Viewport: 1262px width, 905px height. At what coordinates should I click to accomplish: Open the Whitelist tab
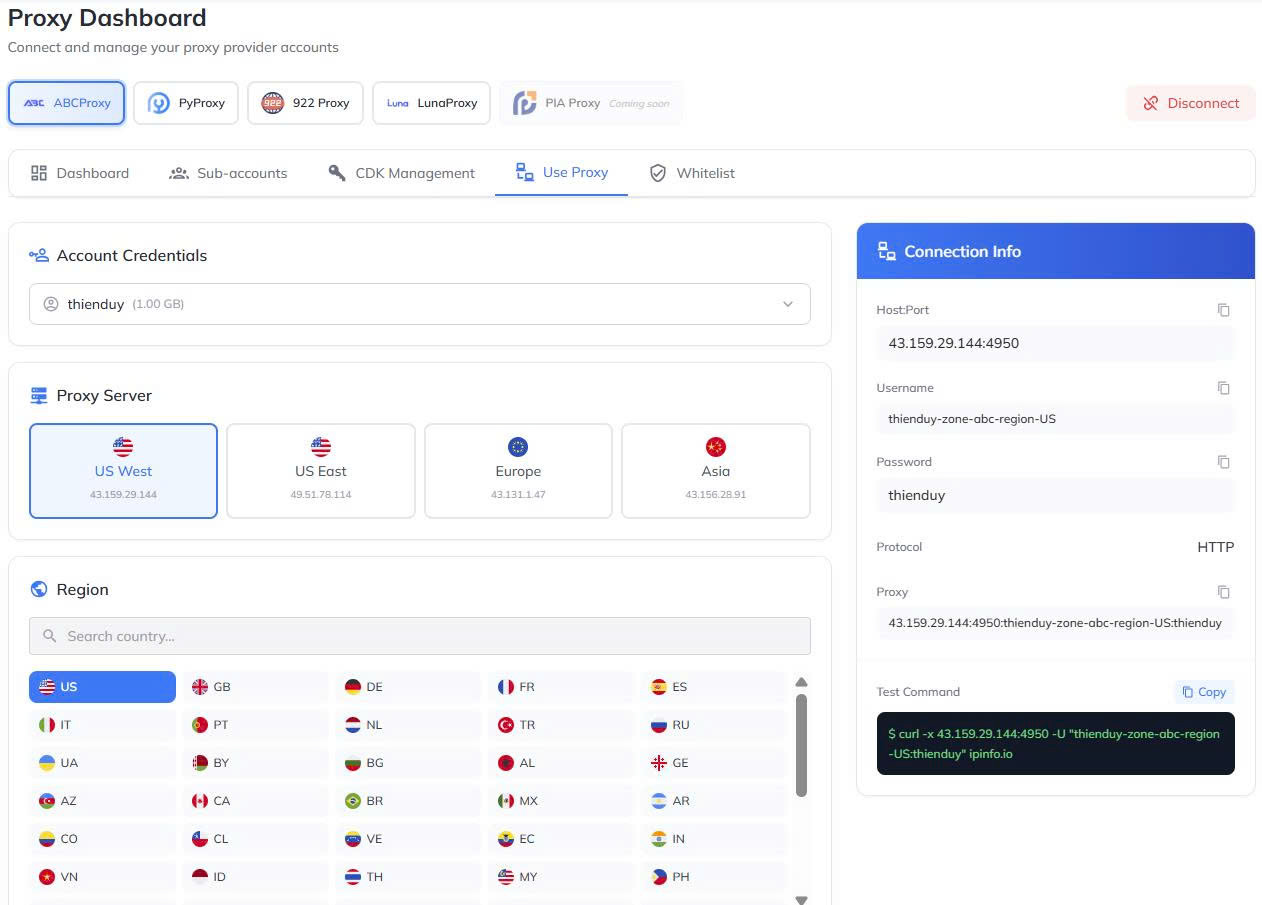(x=692, y=173)
